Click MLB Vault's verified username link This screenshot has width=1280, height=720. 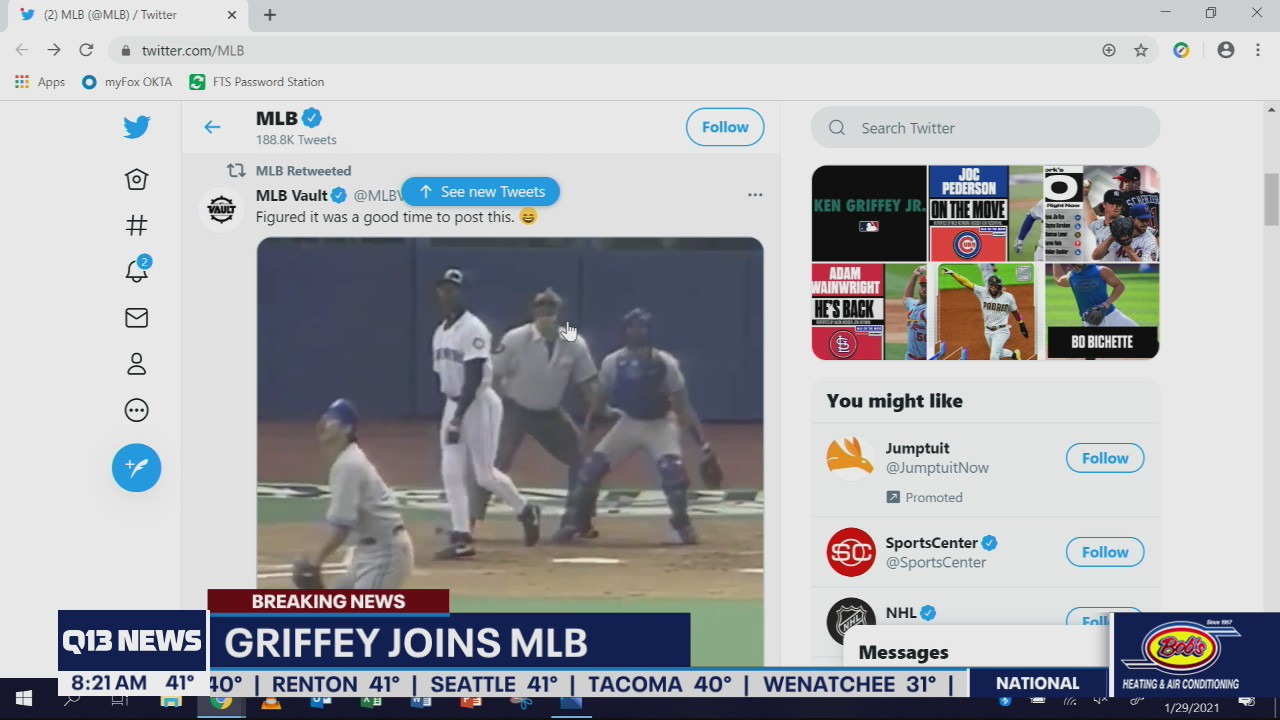click(291, 195)
